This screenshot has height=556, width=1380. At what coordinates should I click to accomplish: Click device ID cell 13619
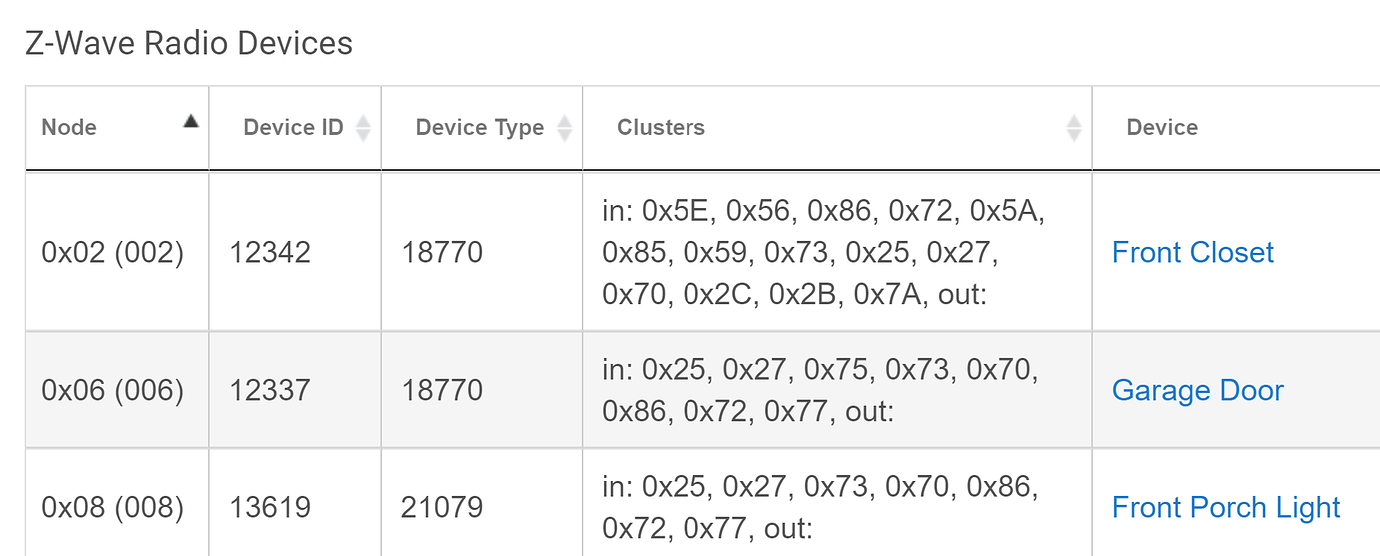point(270,508)
